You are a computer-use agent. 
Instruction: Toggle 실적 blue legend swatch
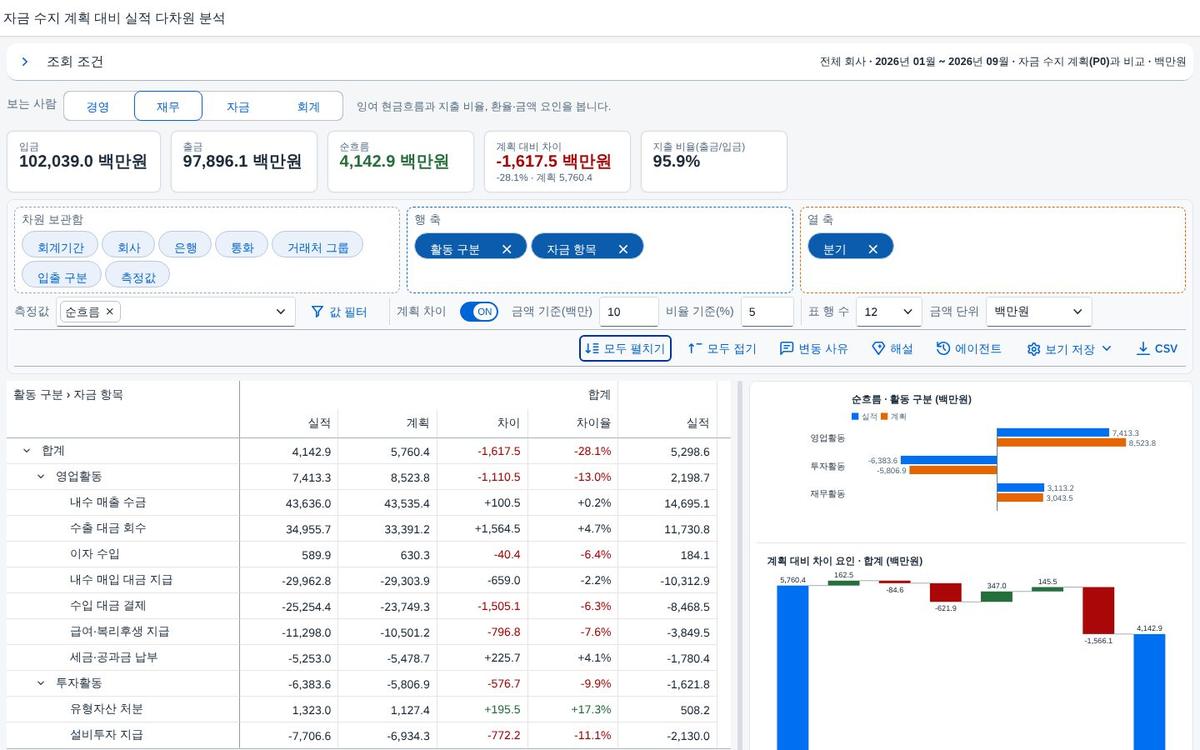(x=856, y=416)
